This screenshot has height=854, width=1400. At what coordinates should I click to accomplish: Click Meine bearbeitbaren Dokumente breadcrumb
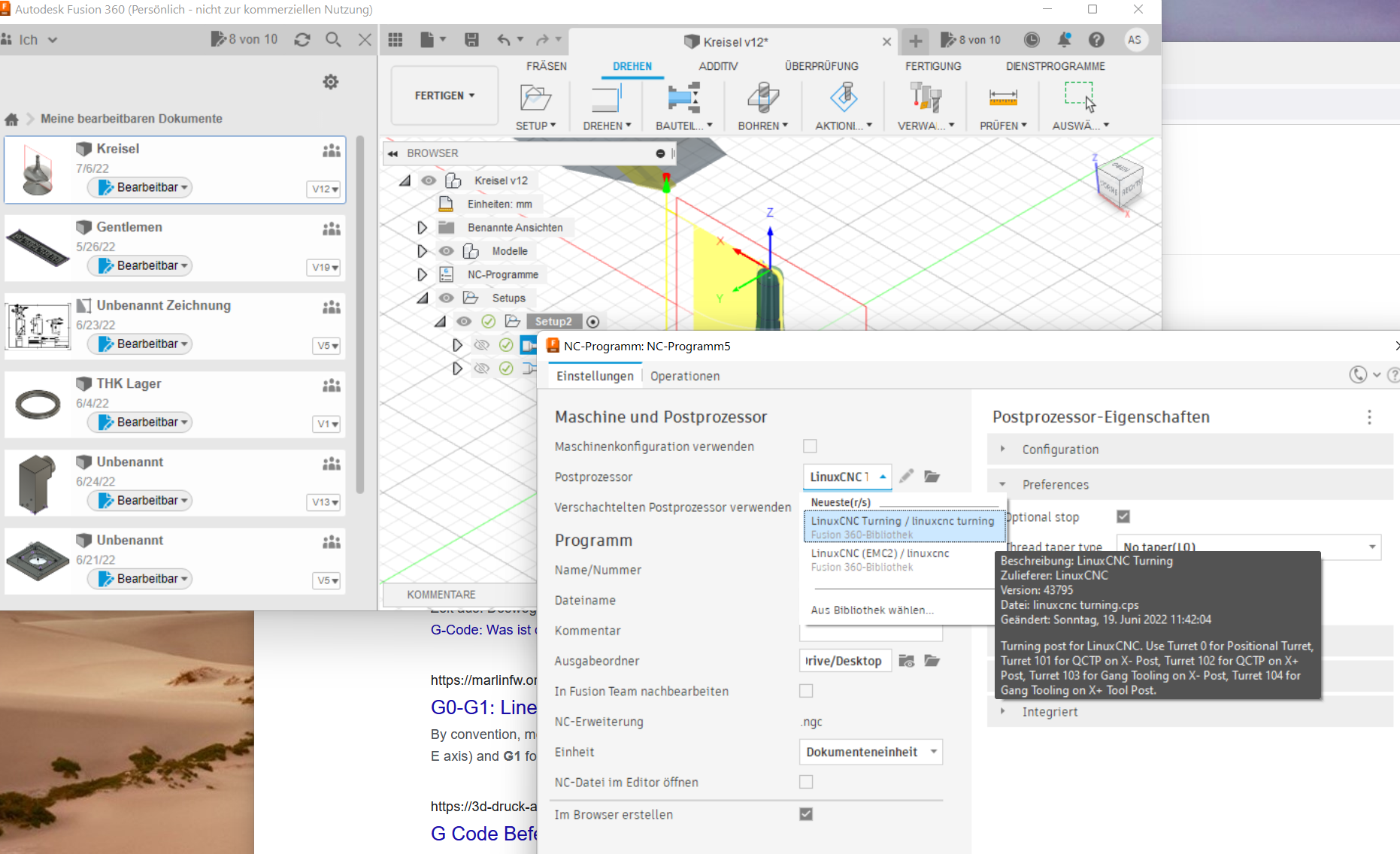click(132, 119)
